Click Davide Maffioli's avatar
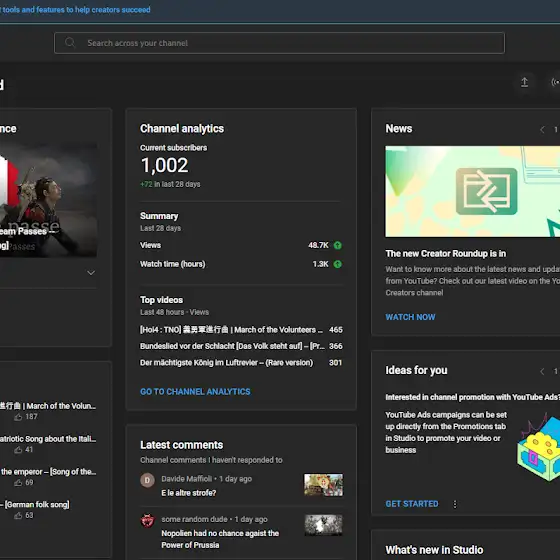560x560 pixels. click(148, 480)
